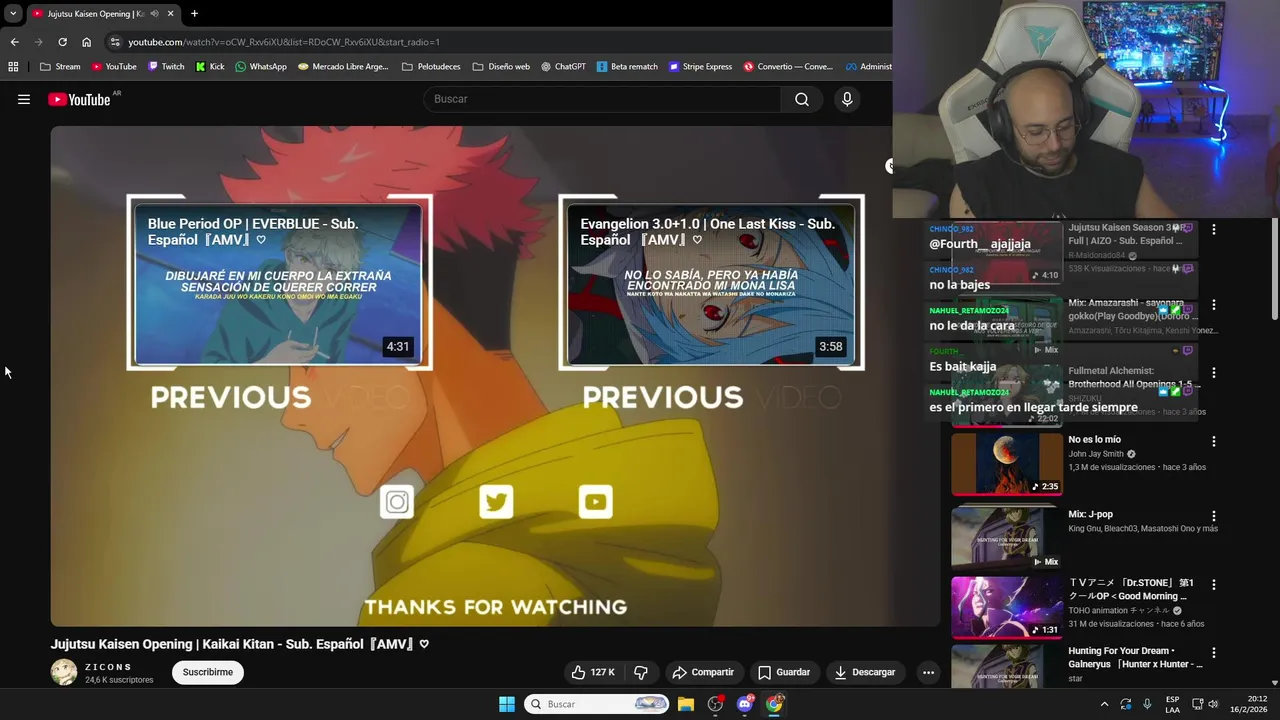The height and width of the screenshot is (720, 1280).
Task: Open the clock showing 20:12
Action: point(1249,704)
